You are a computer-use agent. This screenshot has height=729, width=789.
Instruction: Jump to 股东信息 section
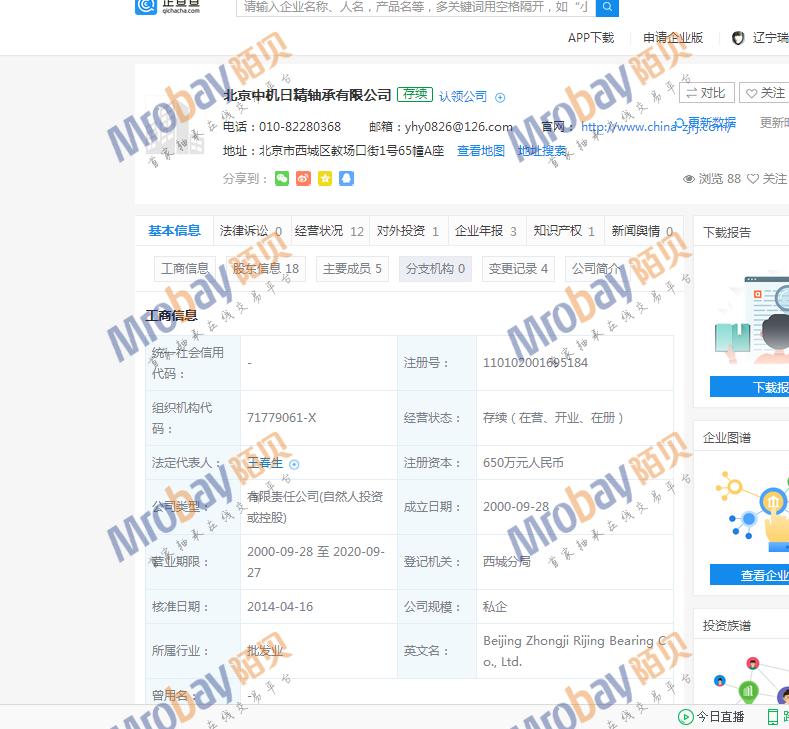pos(266,268)
